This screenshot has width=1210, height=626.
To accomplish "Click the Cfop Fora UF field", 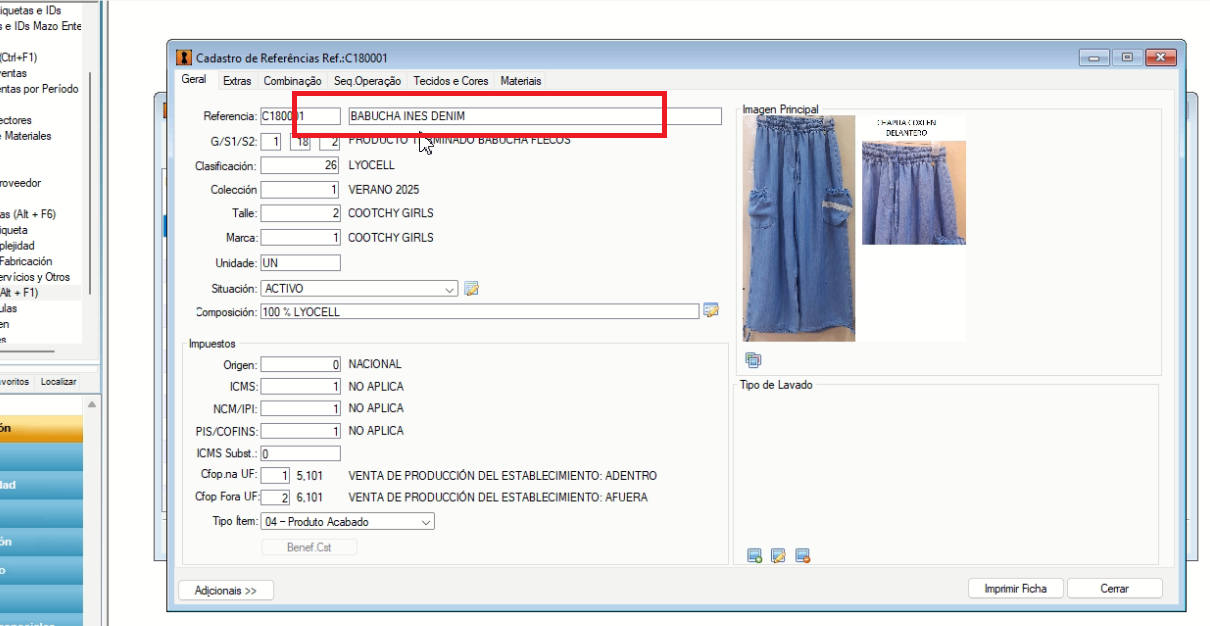I will point(276,498).
